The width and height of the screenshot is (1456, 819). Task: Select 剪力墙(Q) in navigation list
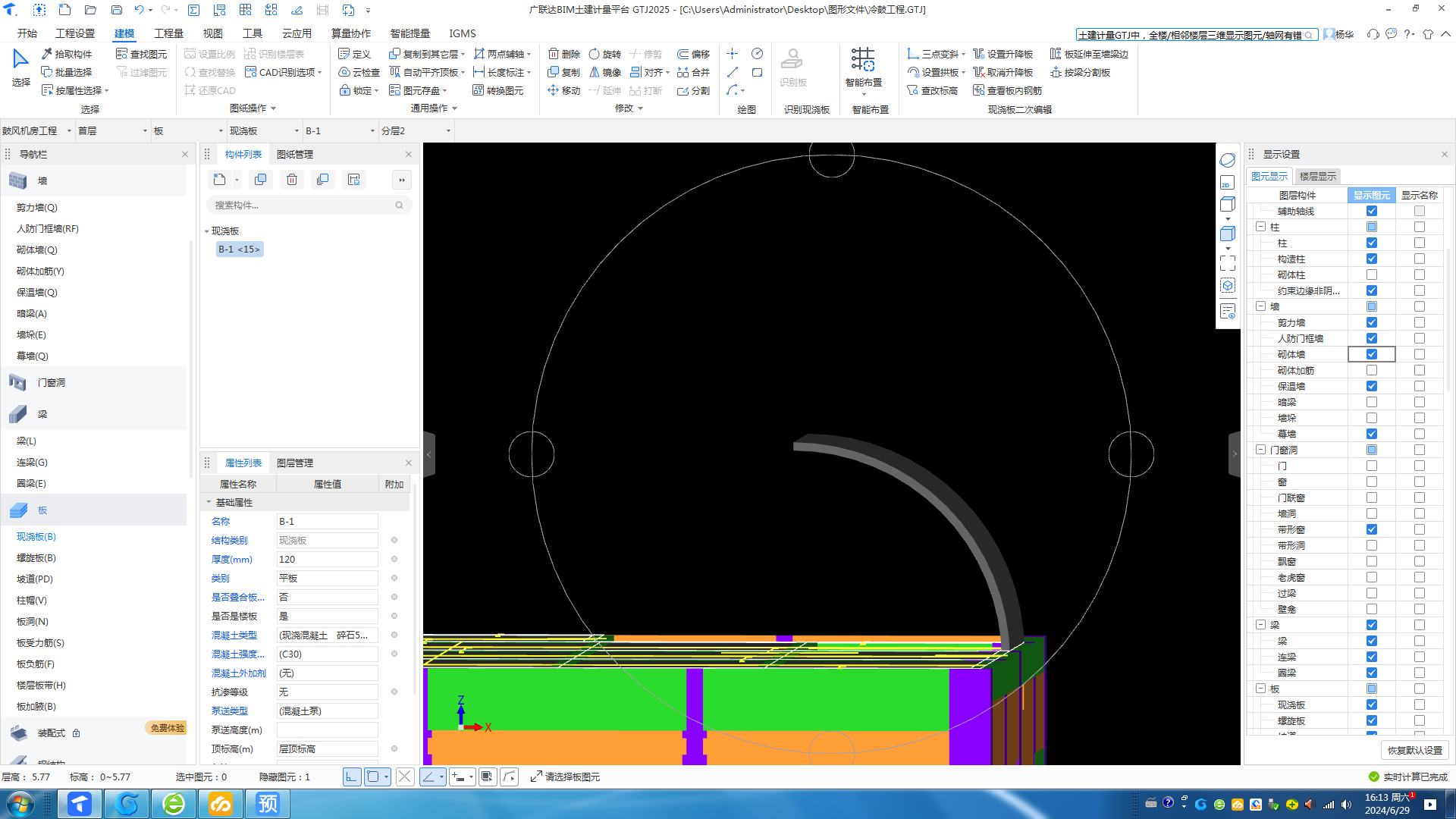(x=36, y=208)
